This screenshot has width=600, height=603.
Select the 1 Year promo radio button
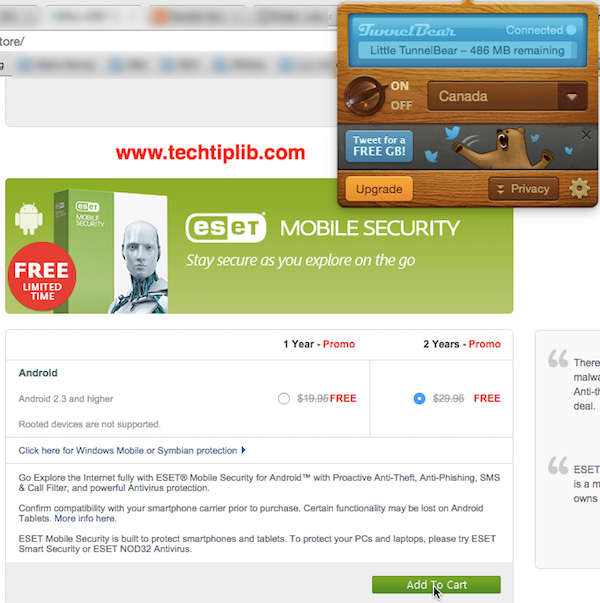coord(284,398)
